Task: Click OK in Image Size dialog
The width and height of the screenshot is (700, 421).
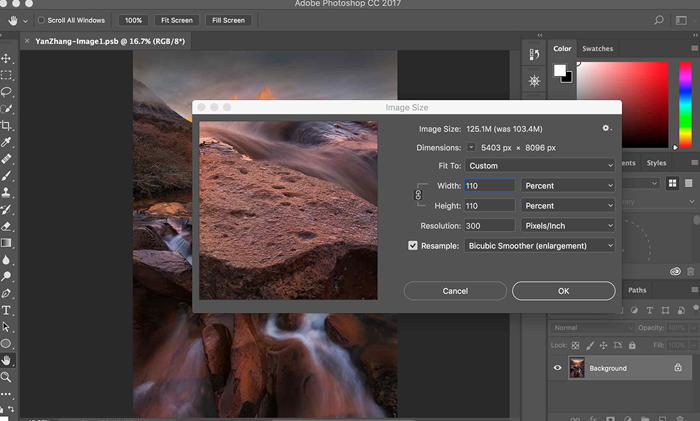Action: (563, 291)
